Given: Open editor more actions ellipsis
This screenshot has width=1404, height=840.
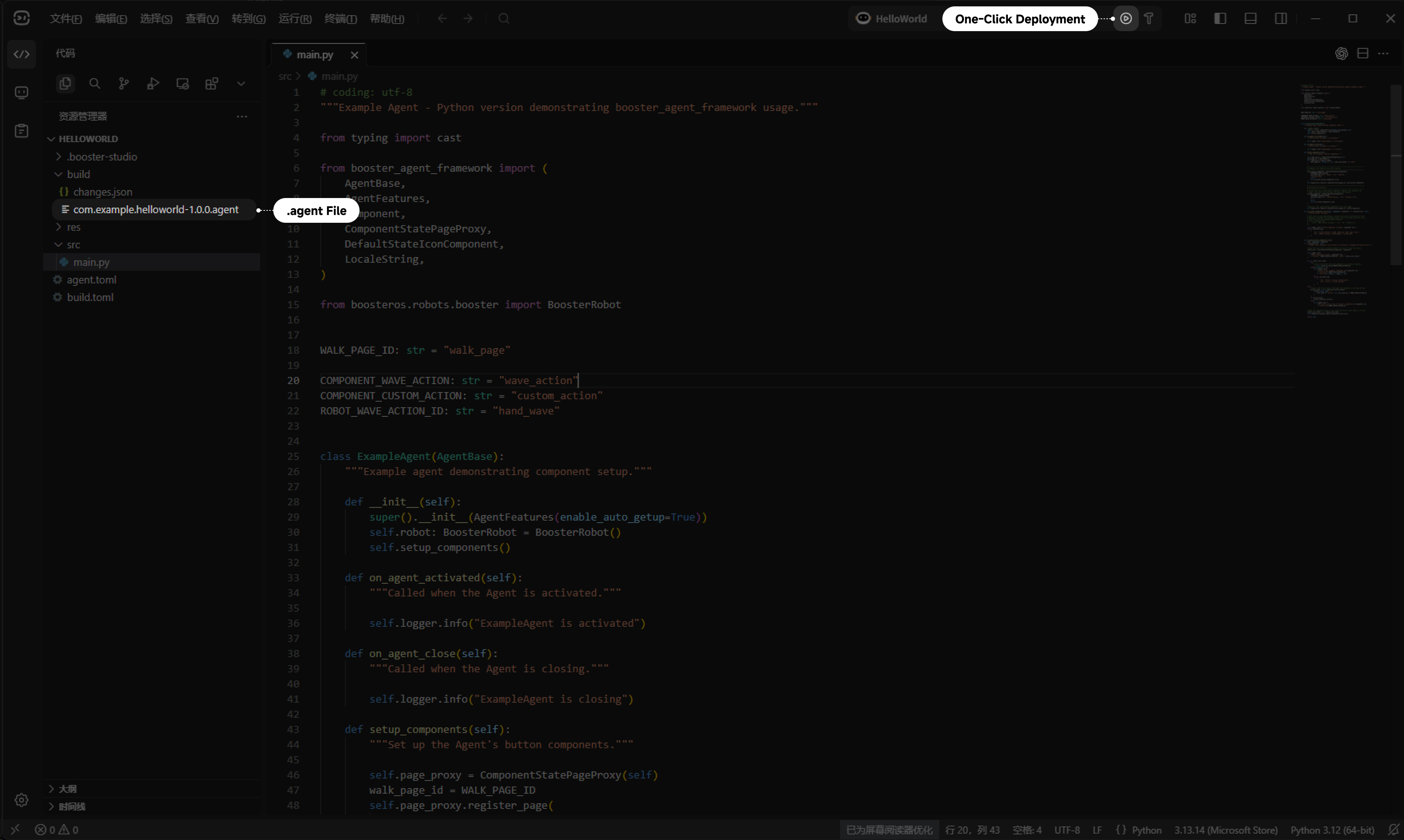Looking at the screenshot, I should tap(1383, 53).
